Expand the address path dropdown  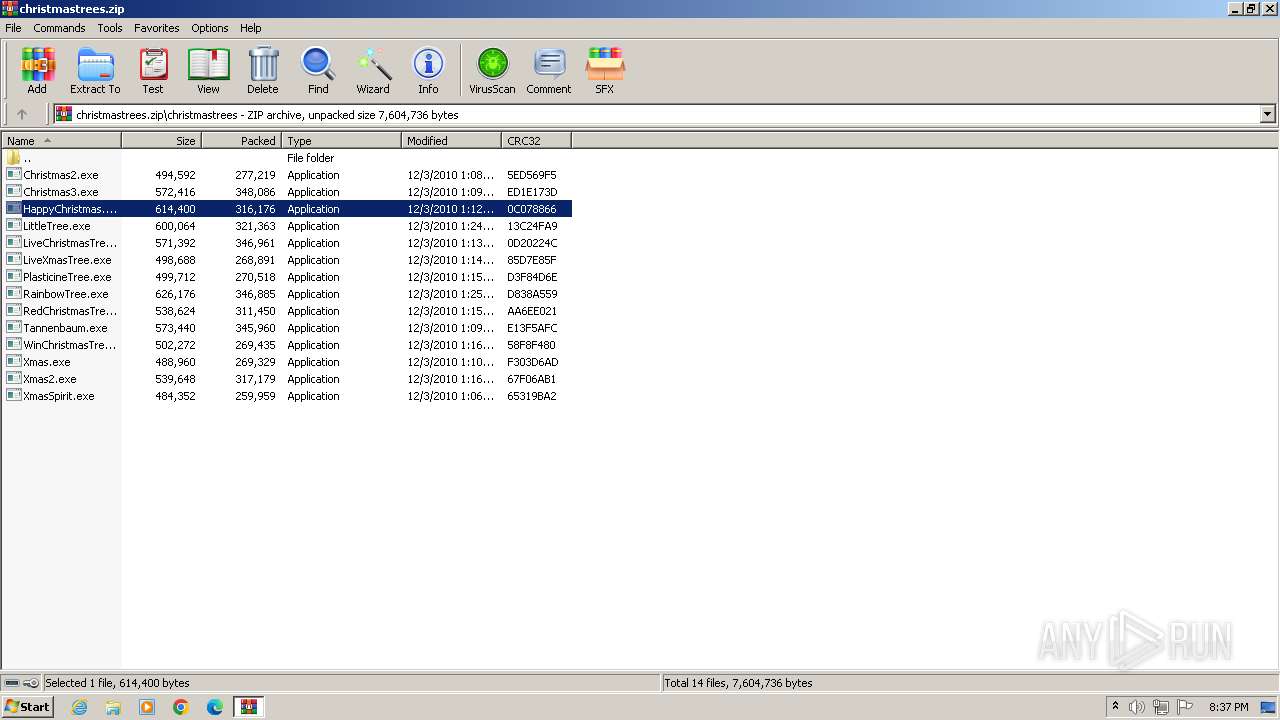point(1267,114)
